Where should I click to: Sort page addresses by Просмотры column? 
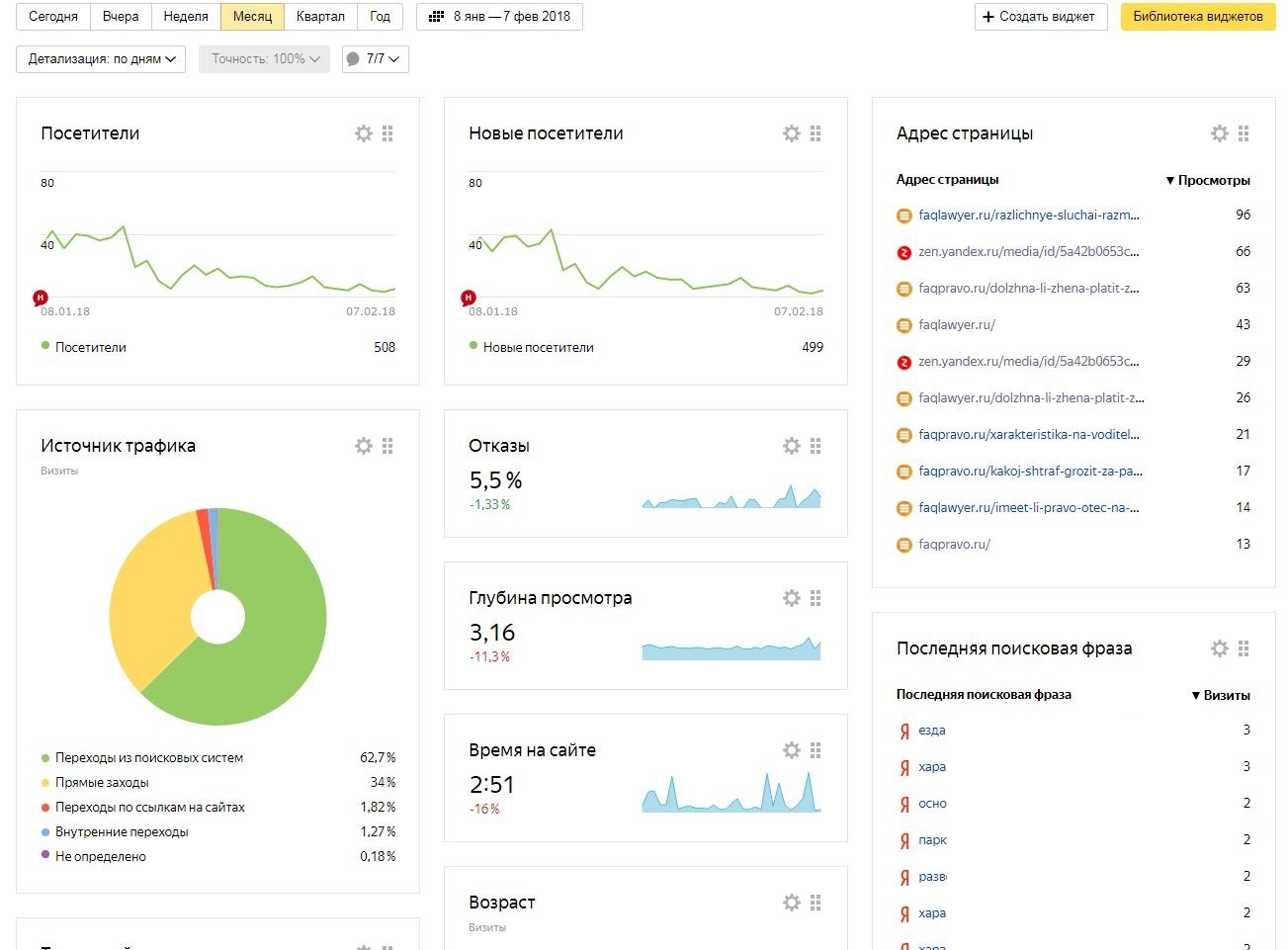(1208, 180)
